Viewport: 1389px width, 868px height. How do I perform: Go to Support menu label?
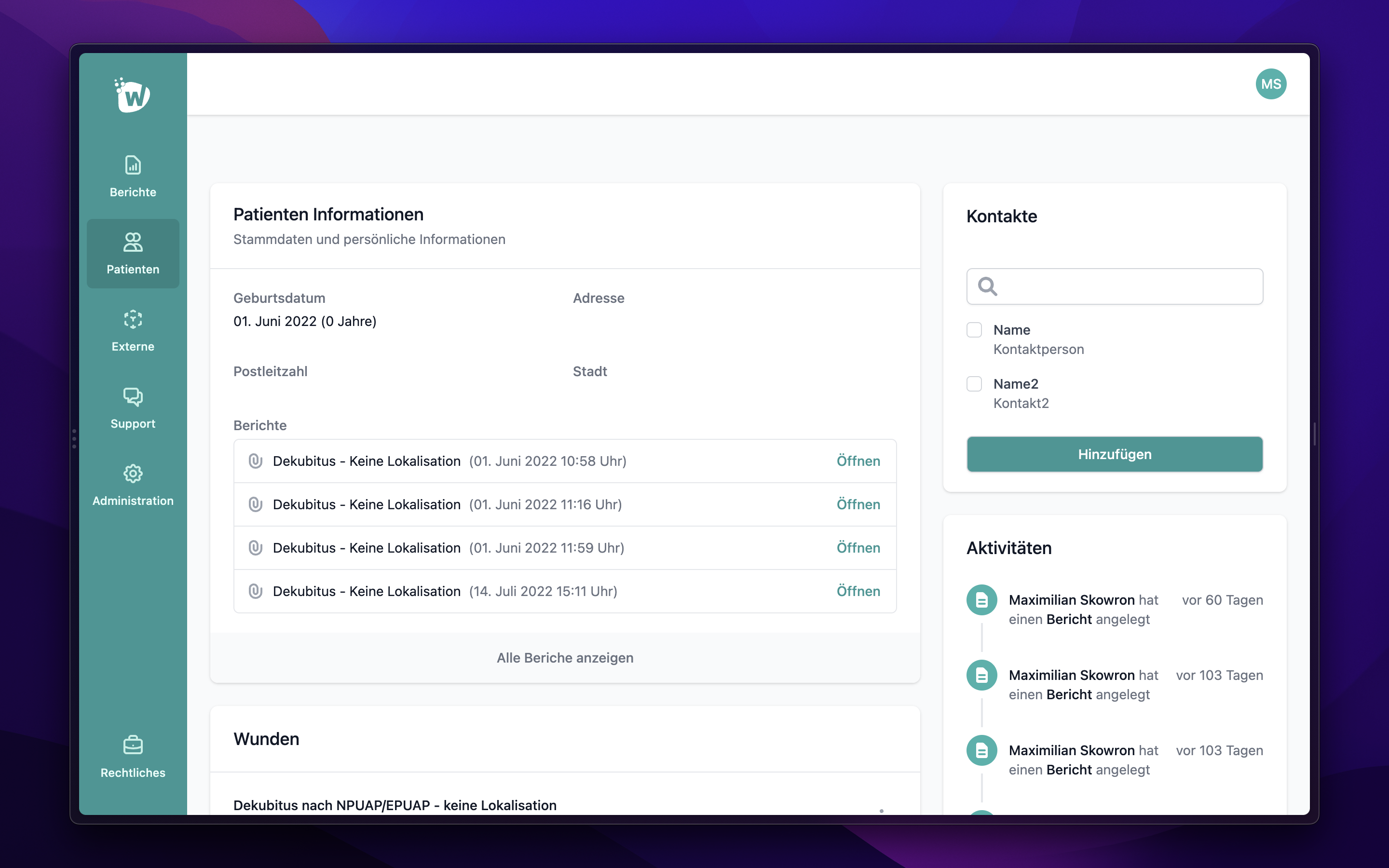click(133, 424)
